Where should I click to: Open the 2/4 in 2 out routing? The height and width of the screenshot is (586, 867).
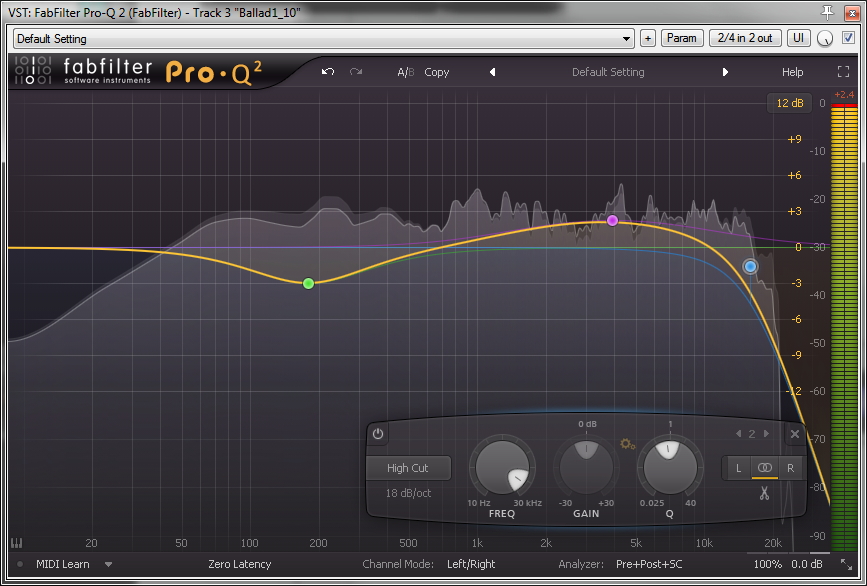[x=745, y=38]
